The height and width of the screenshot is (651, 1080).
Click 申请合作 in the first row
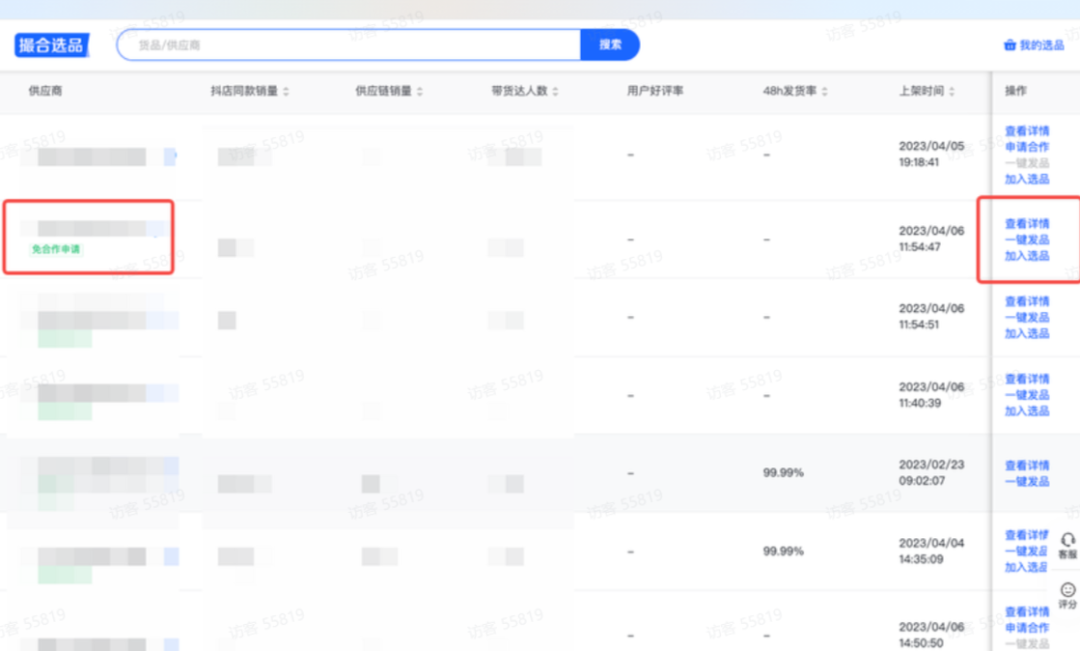(x=1027, y=147)
